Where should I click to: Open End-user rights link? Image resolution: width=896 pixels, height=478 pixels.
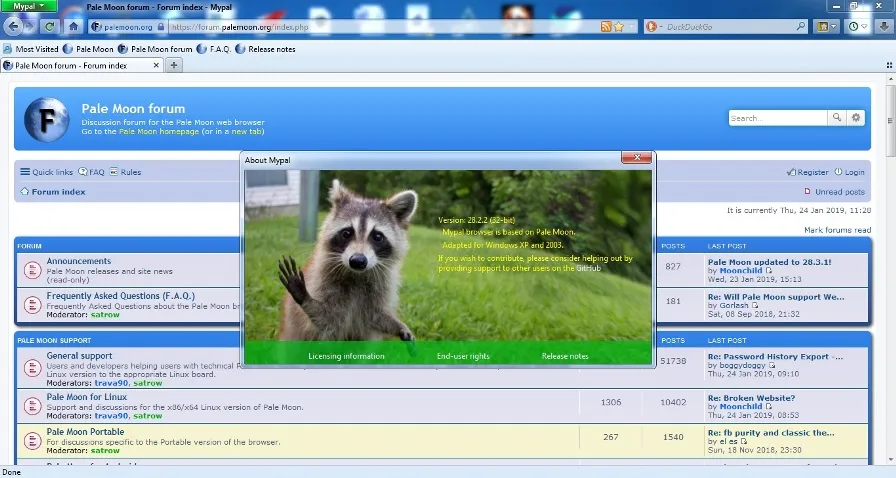[x=463, y=356]
